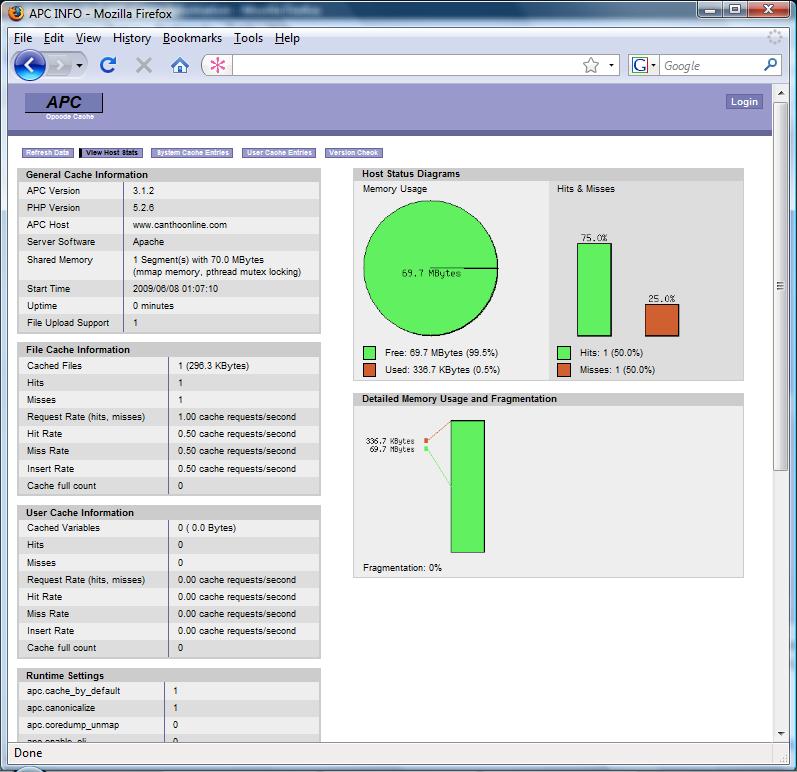797x772 pixels.
Task: Focus the Google search box
Action: [x=711, y=66]
